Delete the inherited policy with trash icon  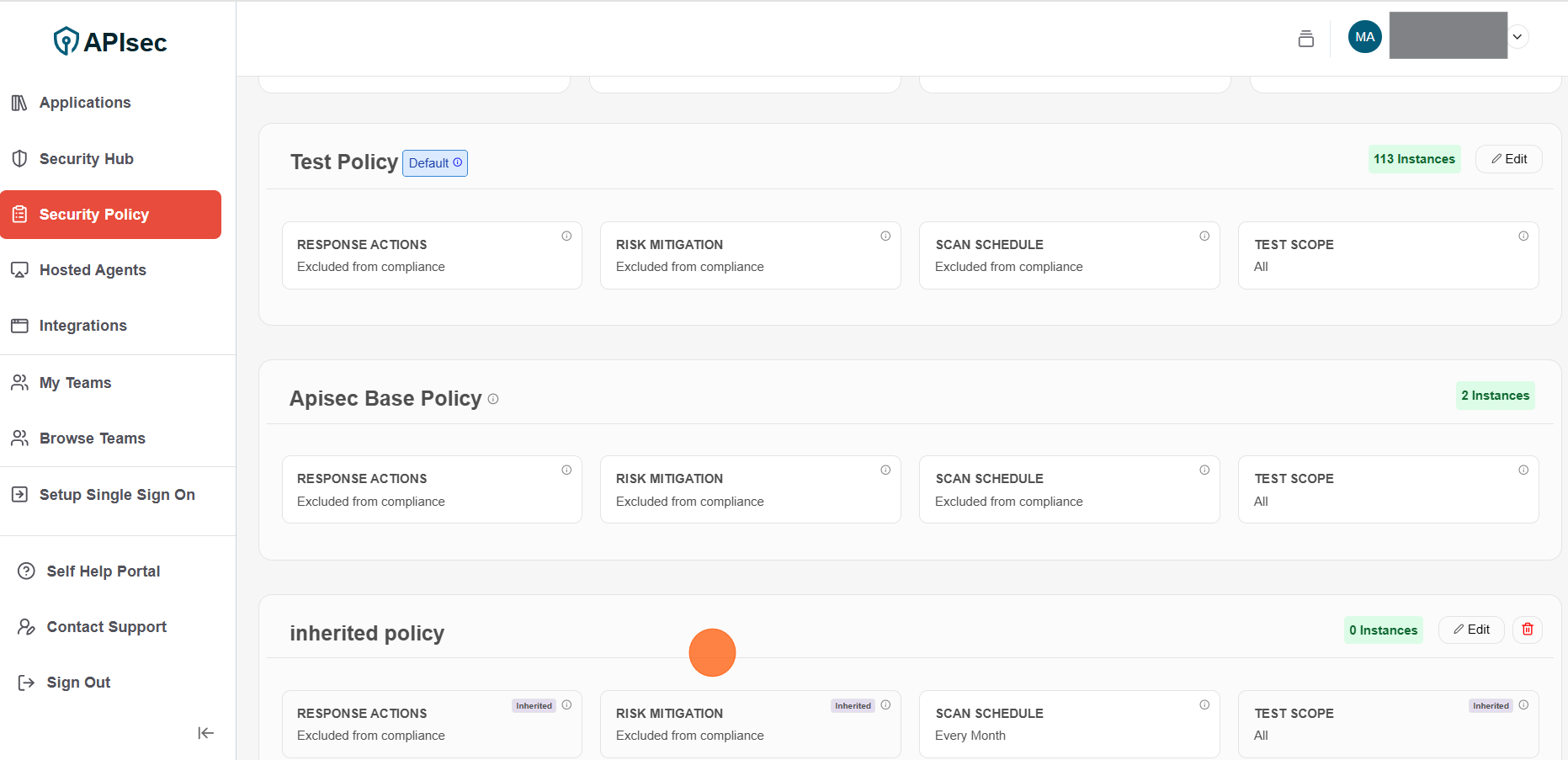[x=1527, y=630]
